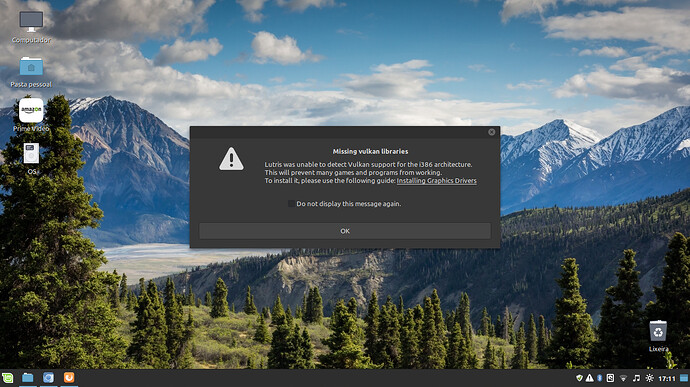The image size is (690, 387).
Task: Close the Missing vulkan libraries dialog
Action: pyautogui.click(x=492, y=132)
